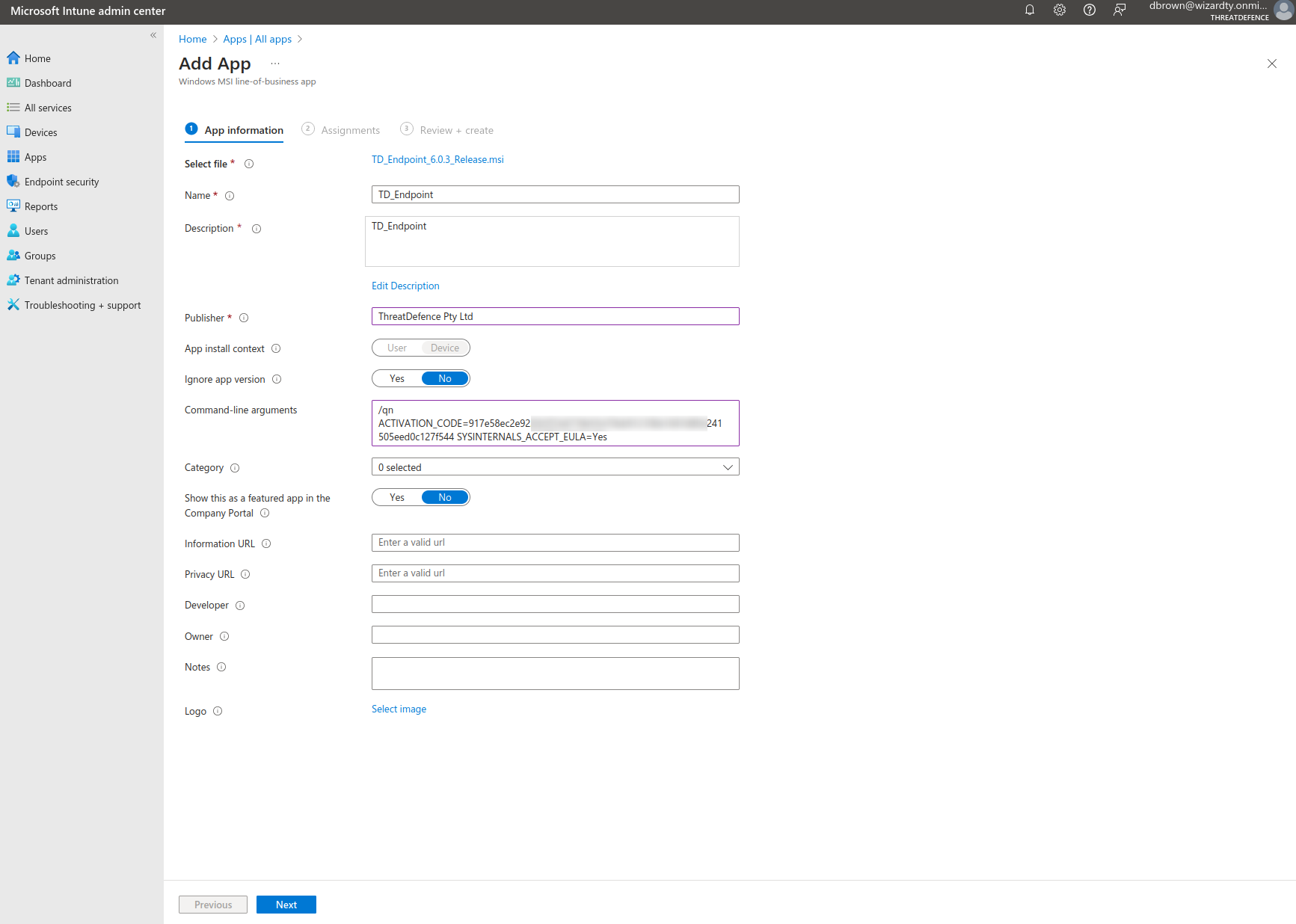Click the Reports sidebar icon
The image size is (1296, 924).
(13, 206)
